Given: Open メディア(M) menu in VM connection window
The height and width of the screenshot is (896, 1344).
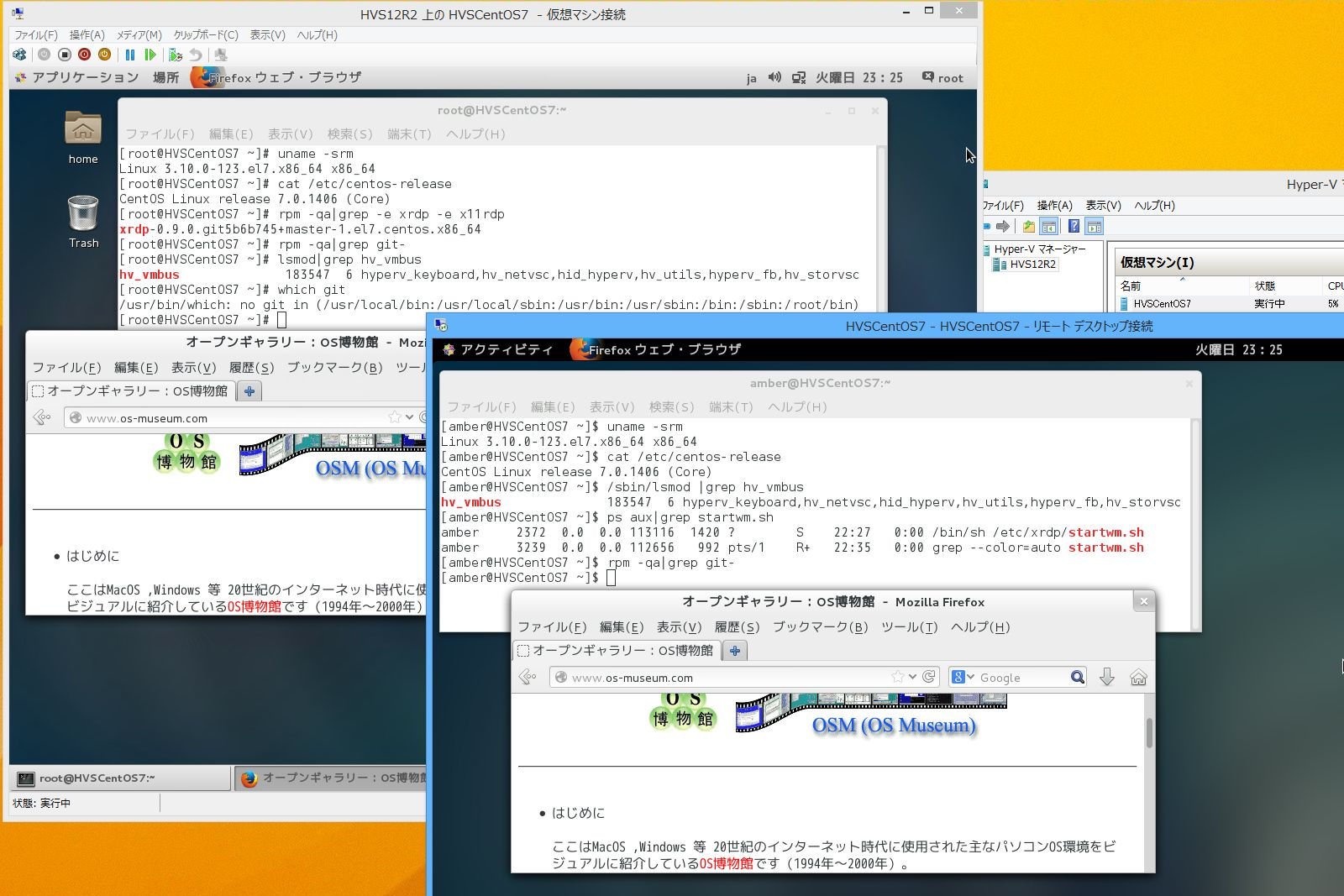Looking at the screenshot, I should click(139, 34).
